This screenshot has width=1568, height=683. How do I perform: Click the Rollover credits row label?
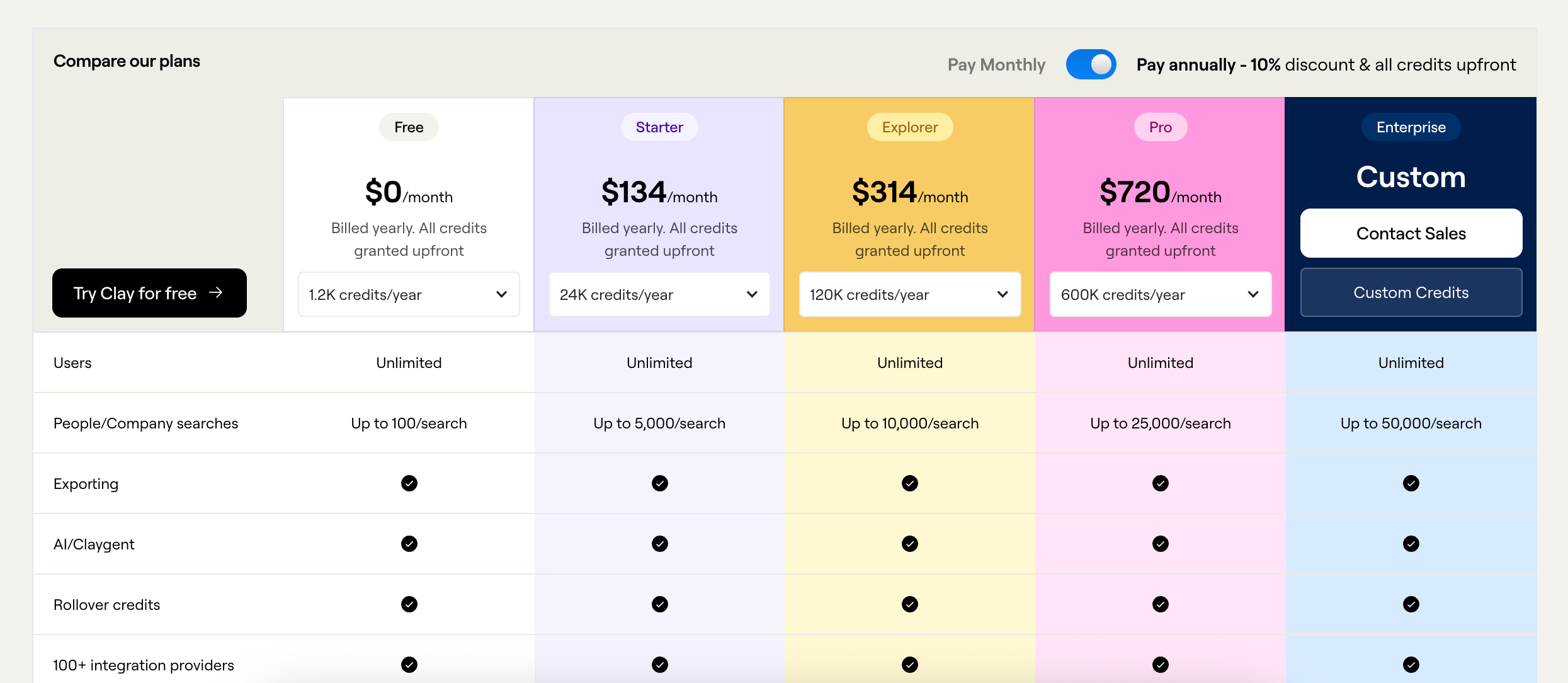point(106,605)
